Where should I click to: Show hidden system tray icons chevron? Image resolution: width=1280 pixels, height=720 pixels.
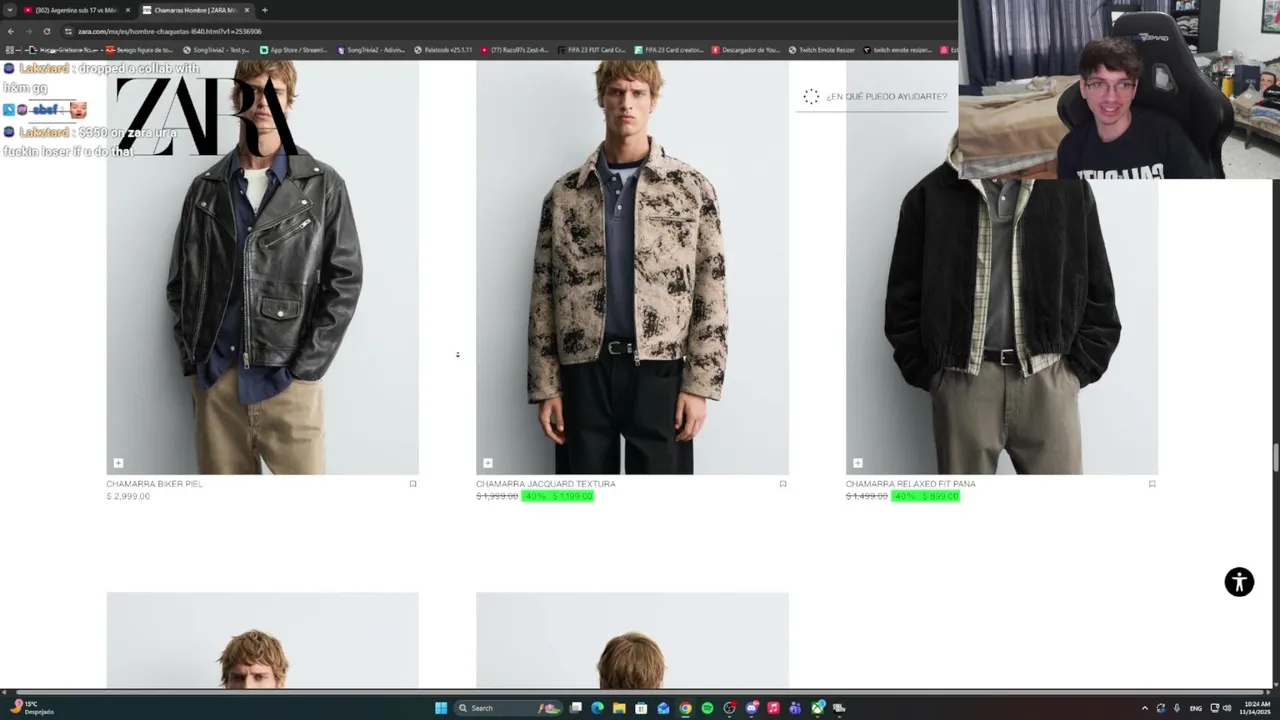(1144, 708)
